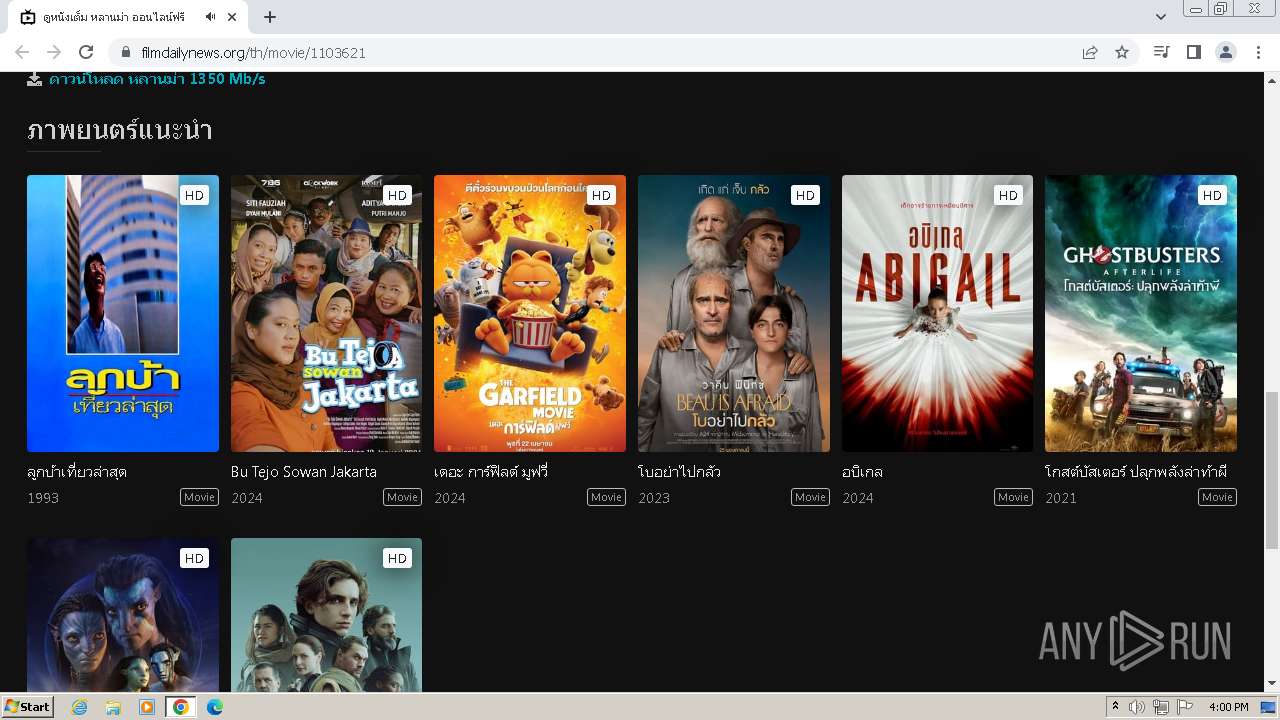Screen dimensions: 1280x720
Task: Reload the current page
Action: tap(86, 52)
